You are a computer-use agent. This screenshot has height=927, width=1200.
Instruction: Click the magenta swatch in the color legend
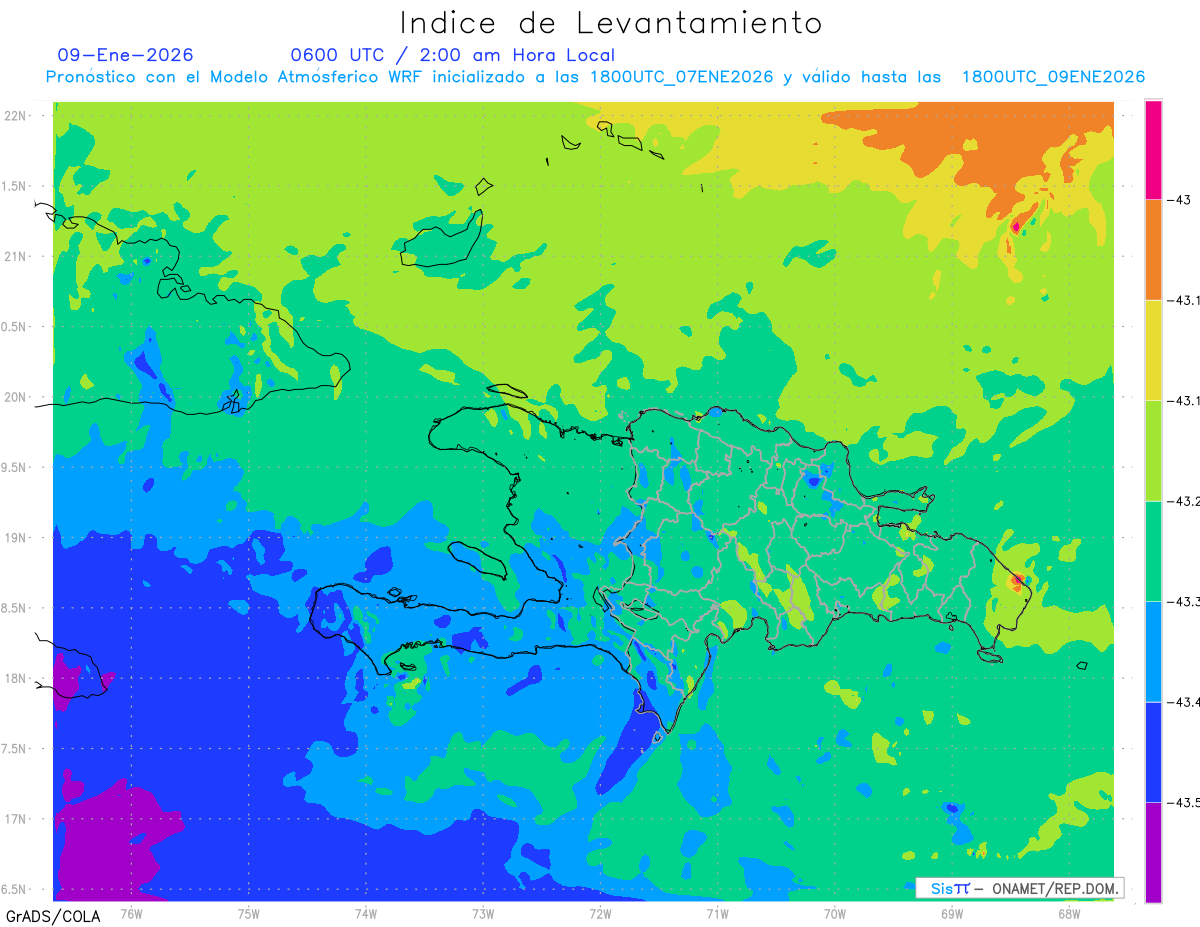(x=1153, y=149)
